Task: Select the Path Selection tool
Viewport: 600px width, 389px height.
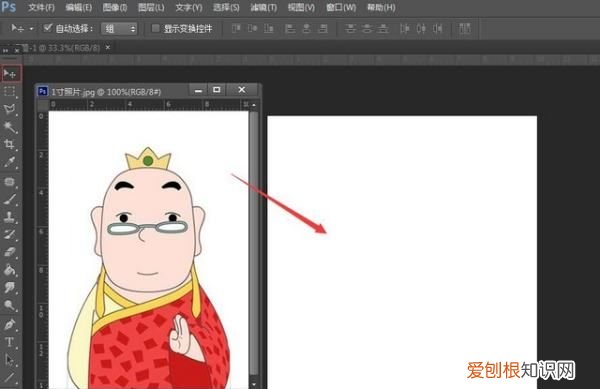Action: 10,360
